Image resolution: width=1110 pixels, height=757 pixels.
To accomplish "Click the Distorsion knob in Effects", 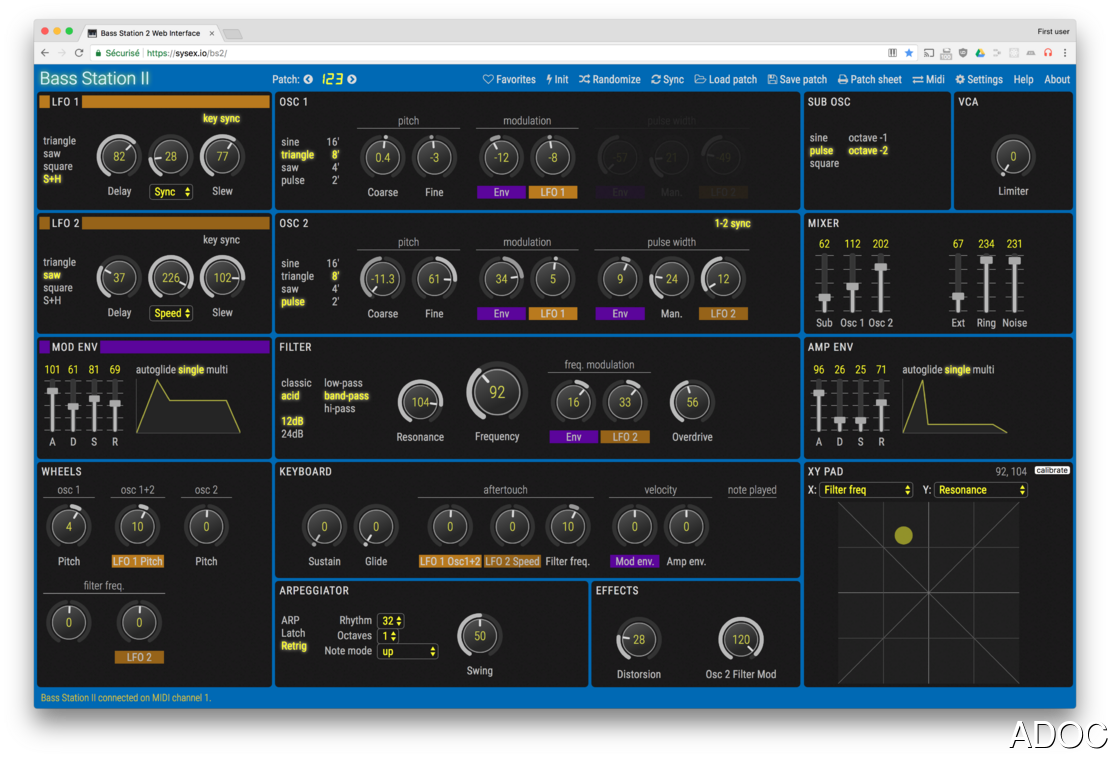I will (638, 639).
